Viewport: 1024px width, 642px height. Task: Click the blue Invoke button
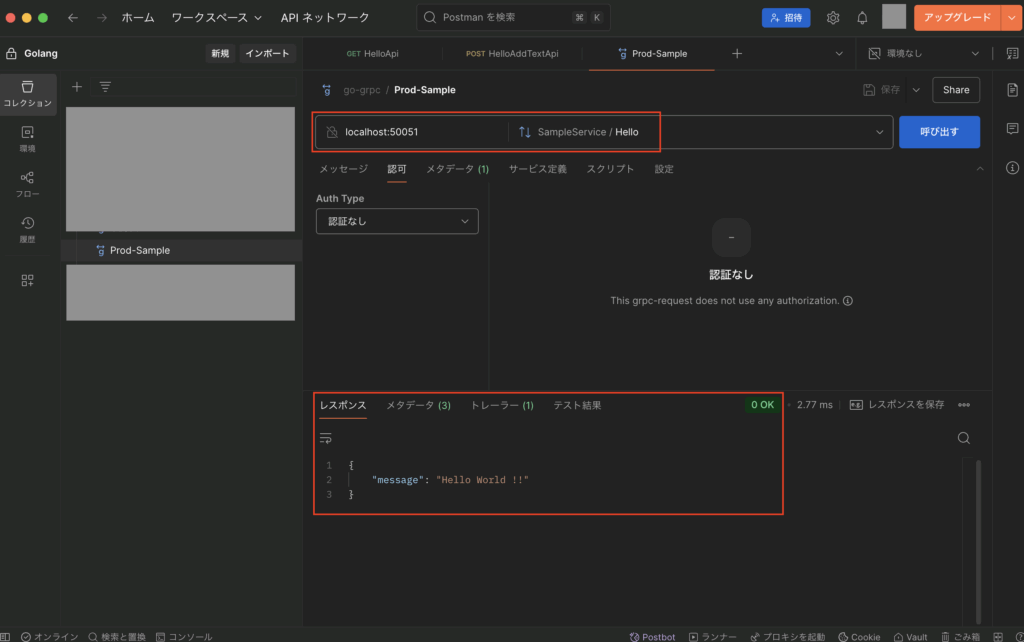tap(939, 132)
